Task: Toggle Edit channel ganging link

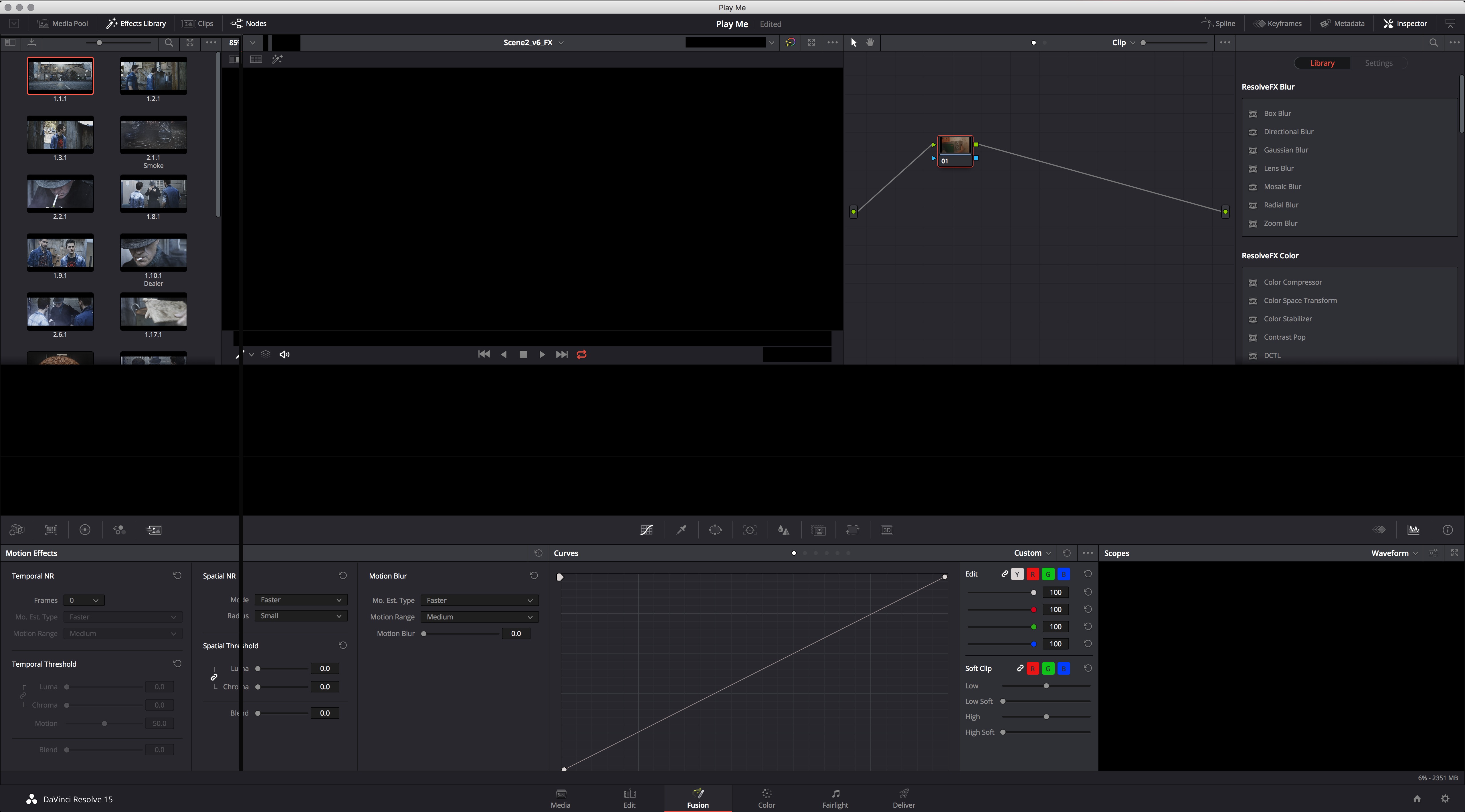Action: pos(1005,574)
